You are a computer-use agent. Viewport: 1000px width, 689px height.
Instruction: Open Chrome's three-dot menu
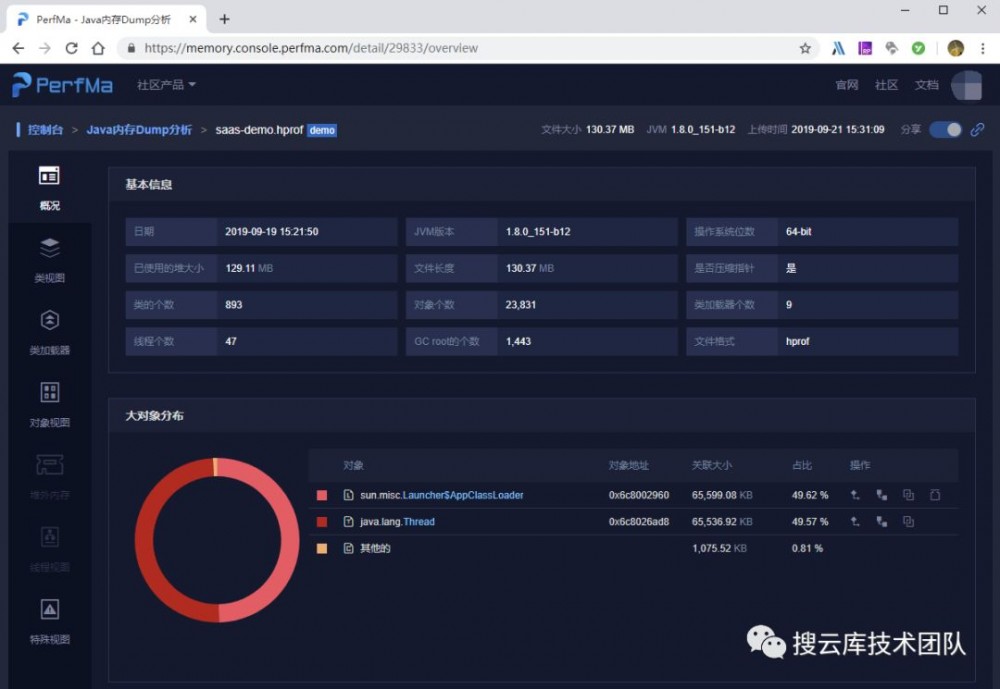984,47
